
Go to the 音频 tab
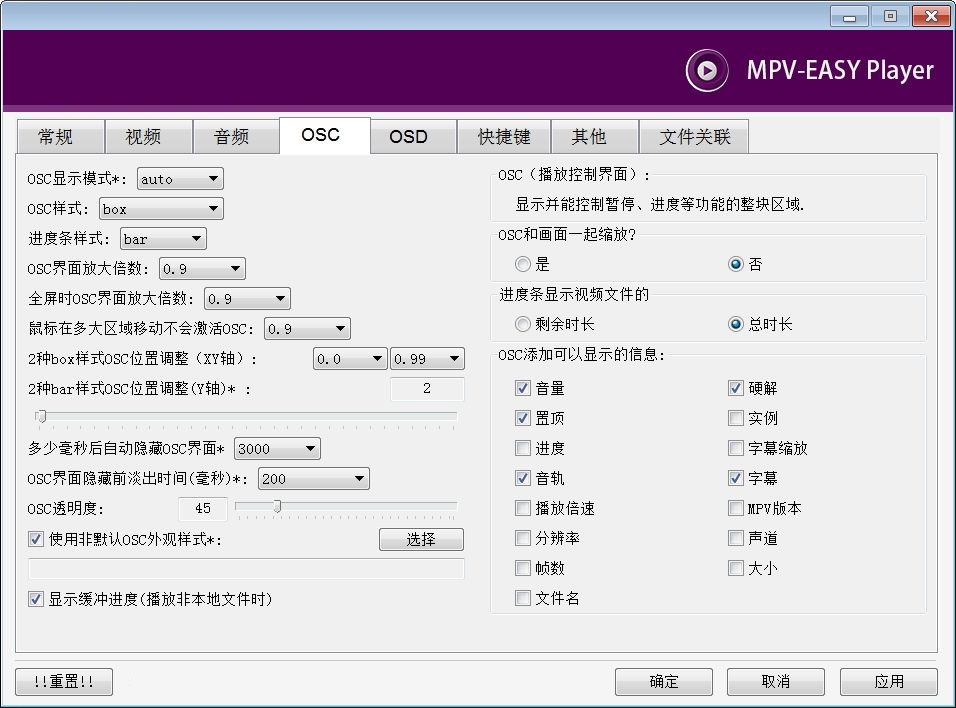point(236,137)
